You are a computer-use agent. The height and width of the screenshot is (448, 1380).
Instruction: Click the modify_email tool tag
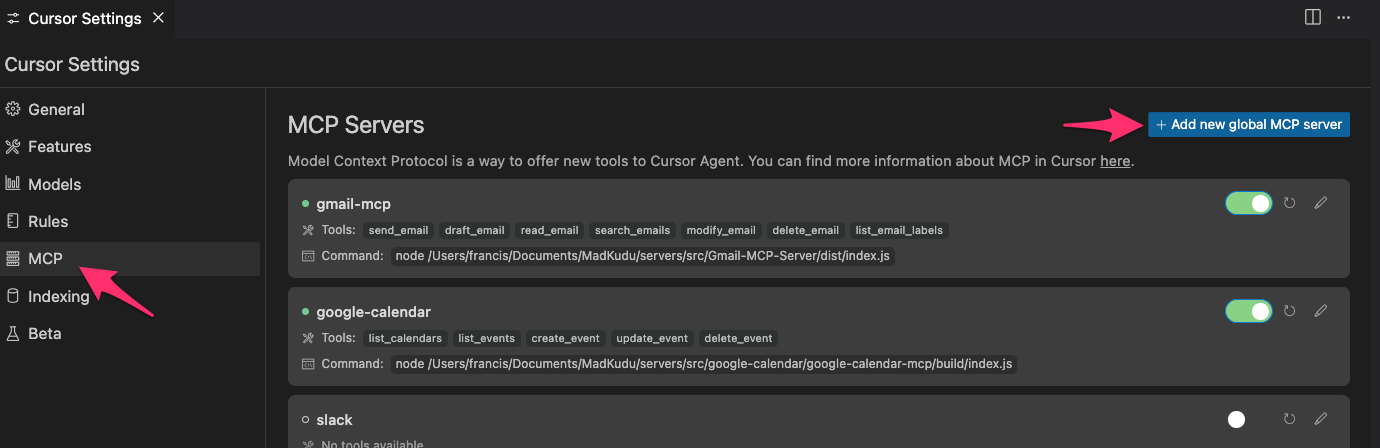pyautogui.click(x=722, y=230)
